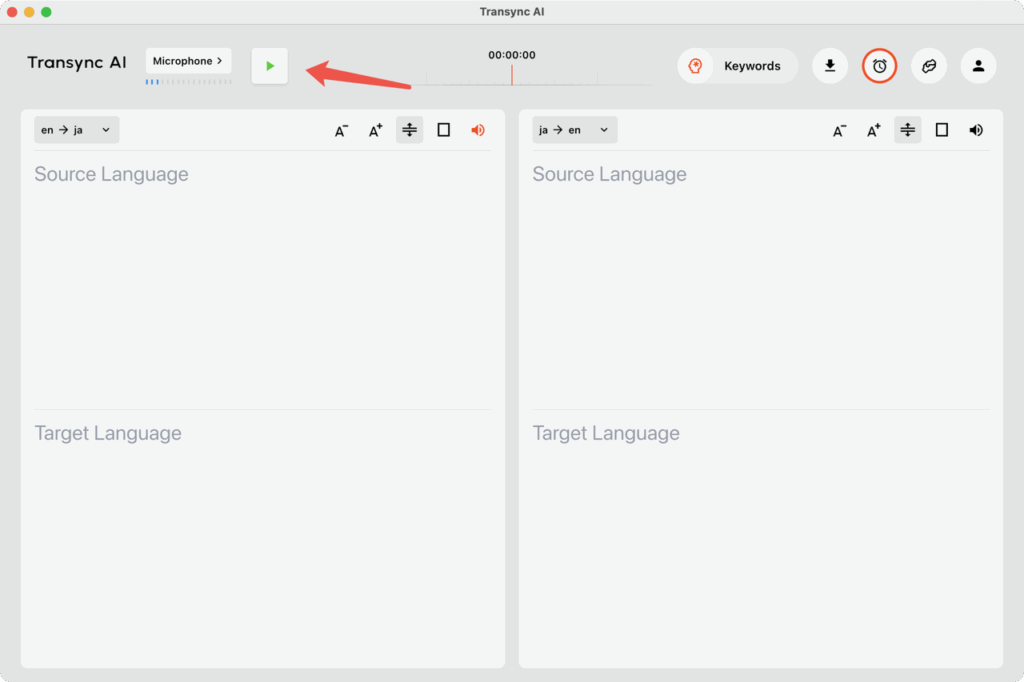Open the Keywords panel
The image size is (1024, 682).
point(738,66)
